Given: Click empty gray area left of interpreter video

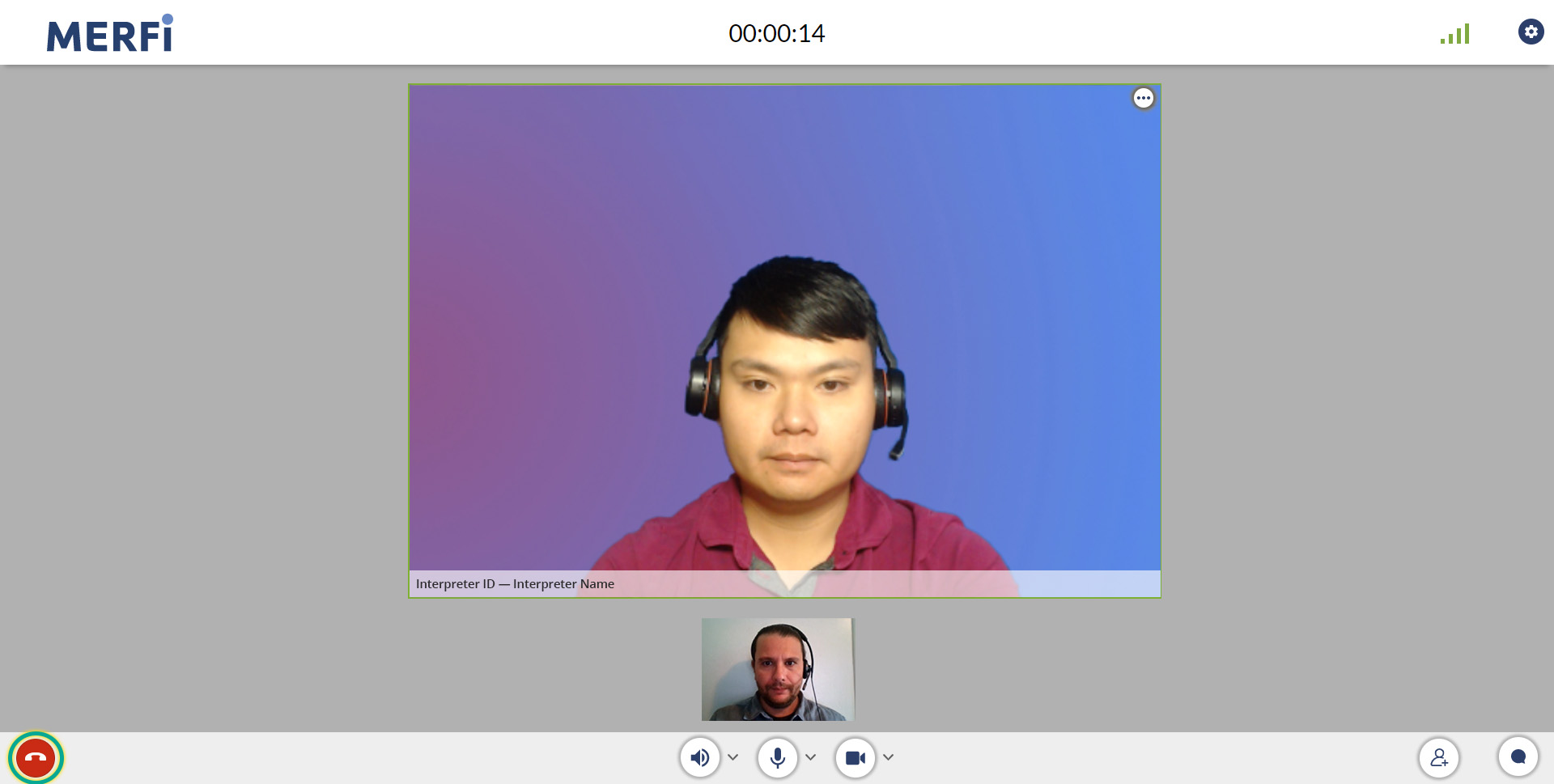Looking at the screenshot, I should [x=202, y=364].
